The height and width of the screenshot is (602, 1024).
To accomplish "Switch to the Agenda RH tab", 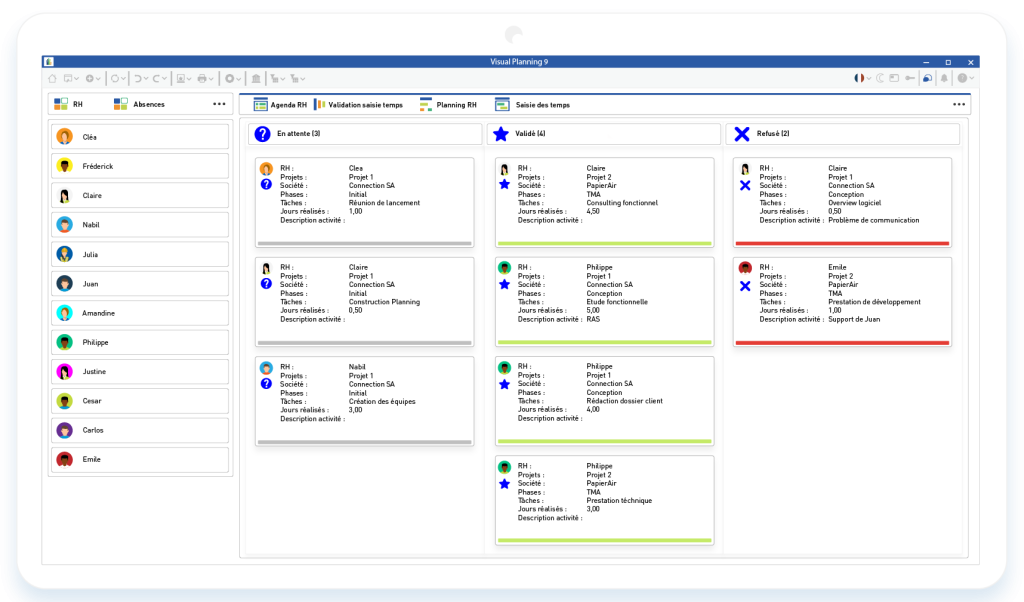I will click(x=280, y=104).
